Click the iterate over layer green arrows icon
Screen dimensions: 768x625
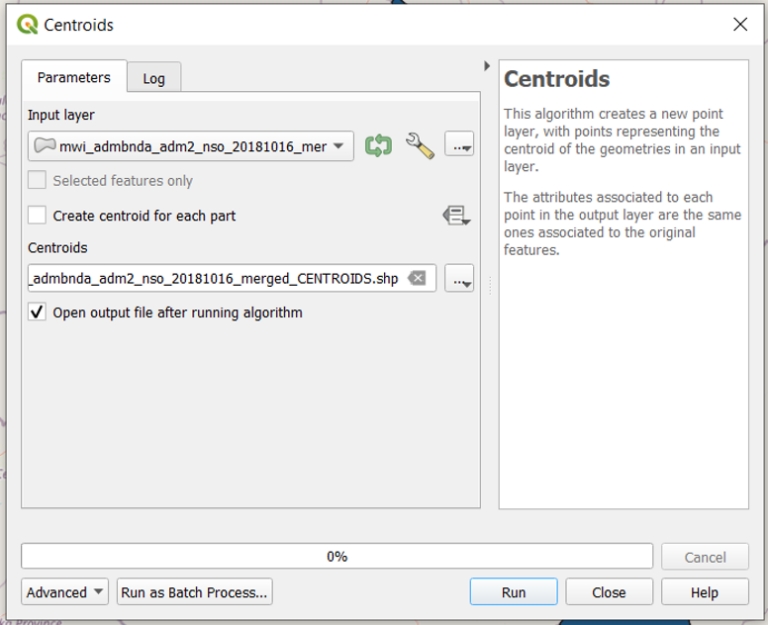(x=378, y=146)
